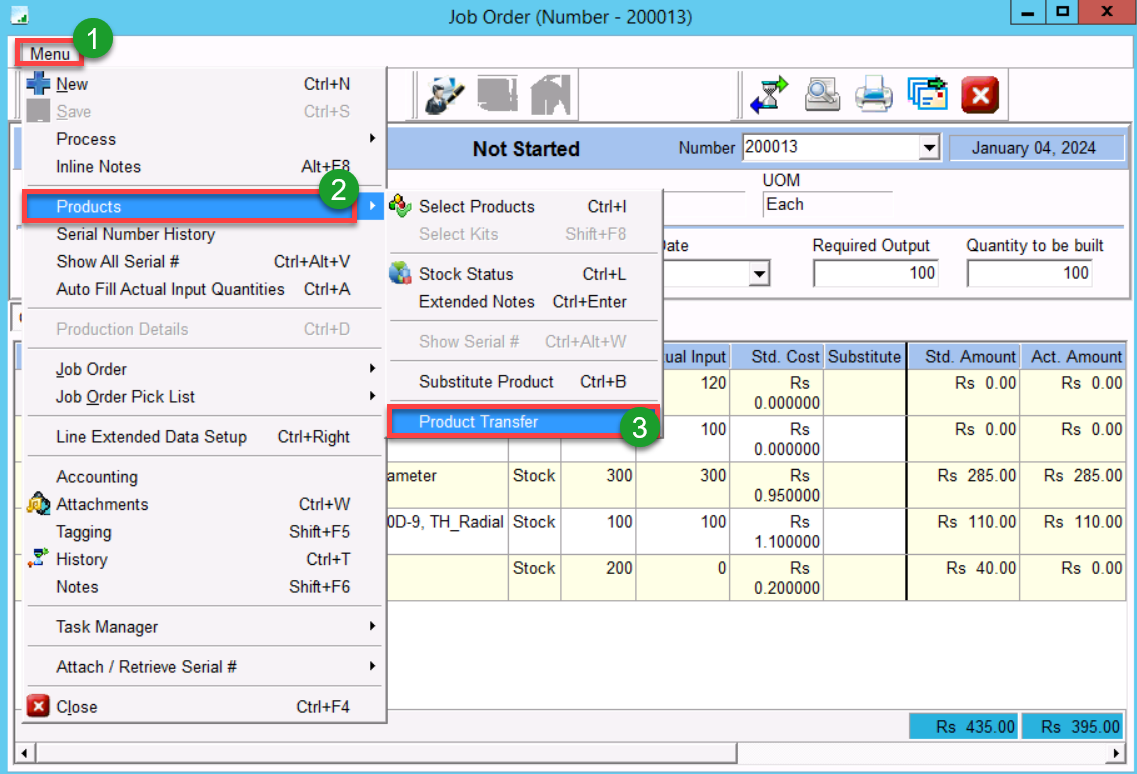The image size is (1137, 774).
Task: Choose New with the blue plus icon
Action: tap(72, 85)
